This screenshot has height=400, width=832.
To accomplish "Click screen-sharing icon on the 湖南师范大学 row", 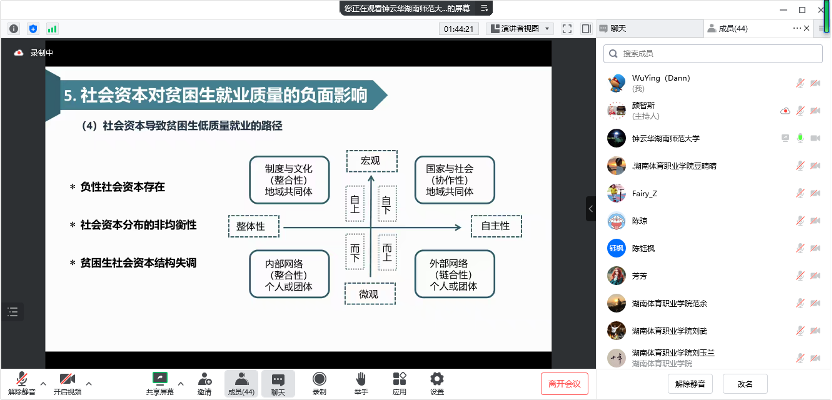I will click(785, 138).
